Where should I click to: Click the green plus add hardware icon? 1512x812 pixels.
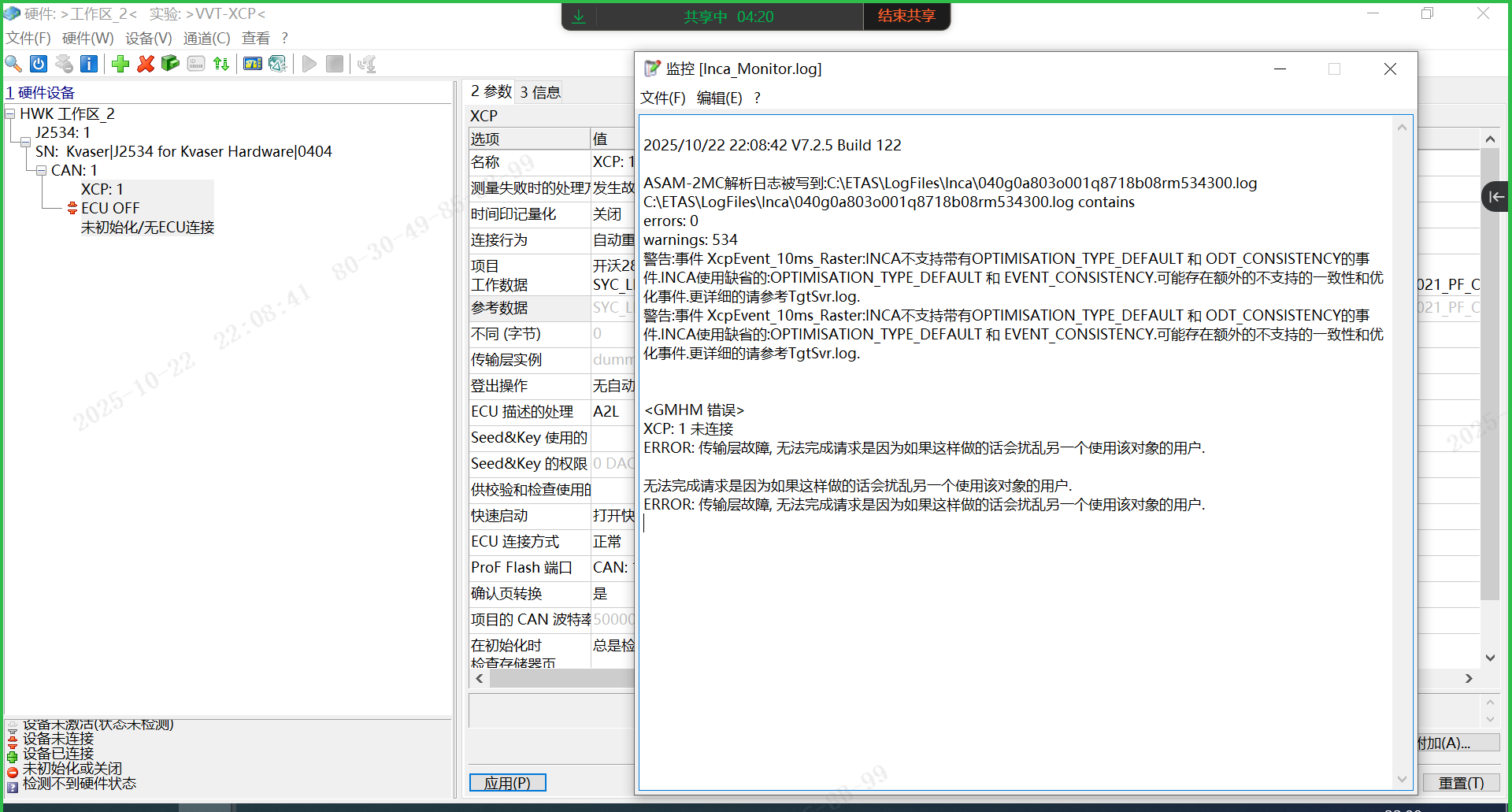pyautogui.click(x=120, y=64)
